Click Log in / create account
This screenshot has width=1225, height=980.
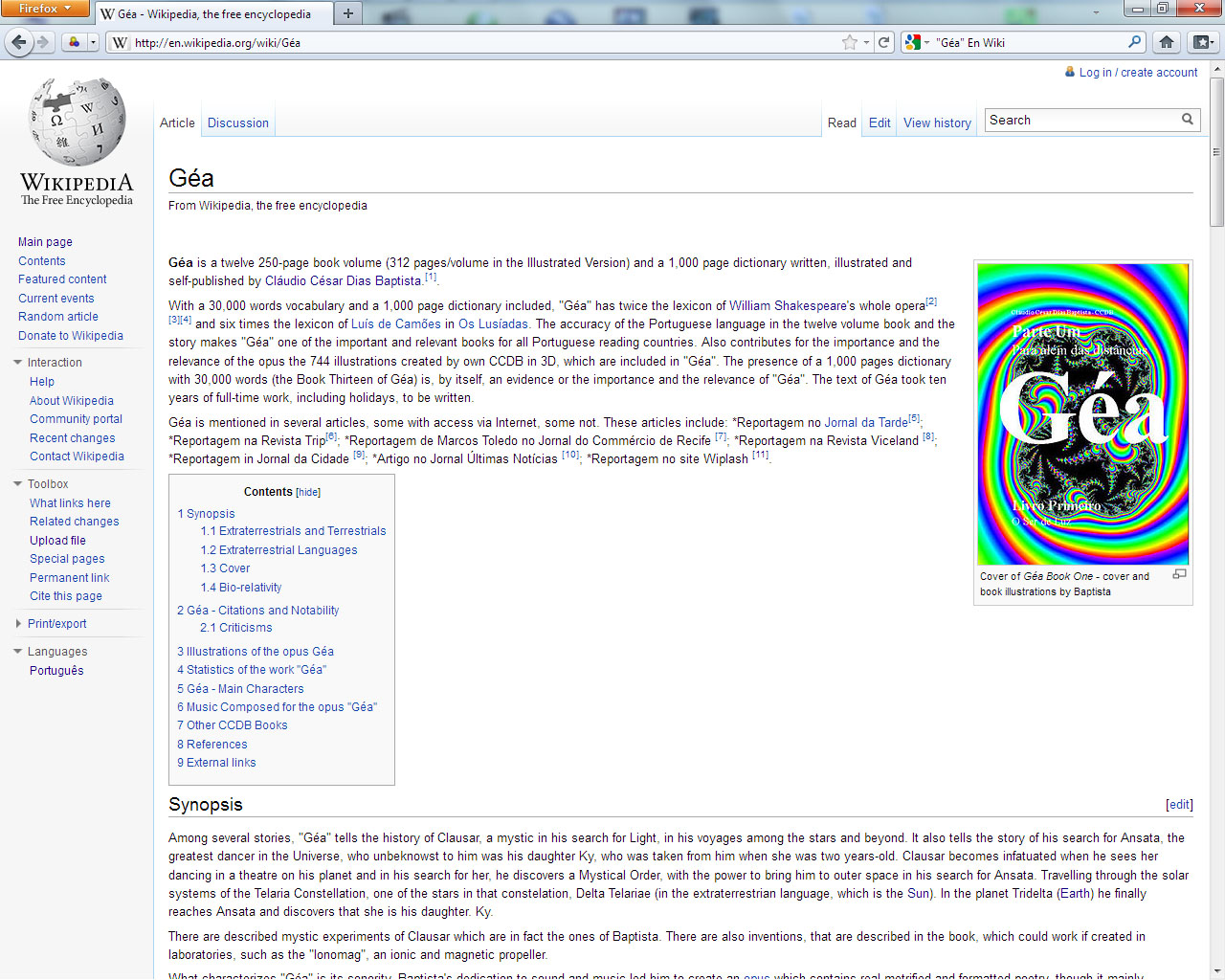coord(1138,73)
